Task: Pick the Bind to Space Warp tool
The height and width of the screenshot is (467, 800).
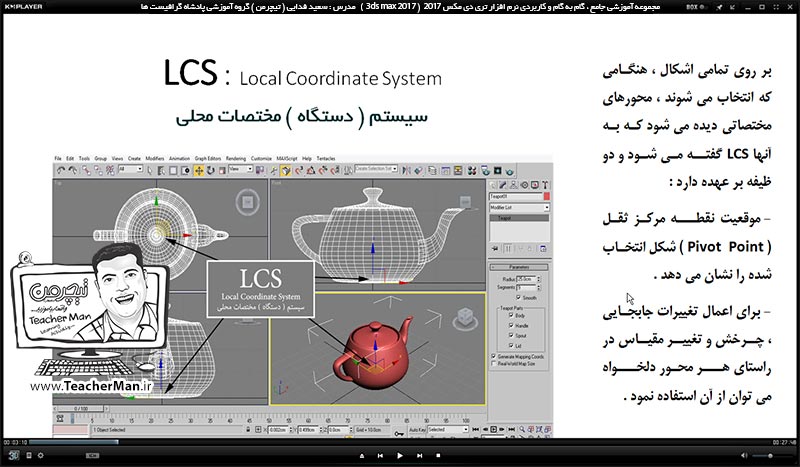Action: pyautogui.click(x=110, y=170)
